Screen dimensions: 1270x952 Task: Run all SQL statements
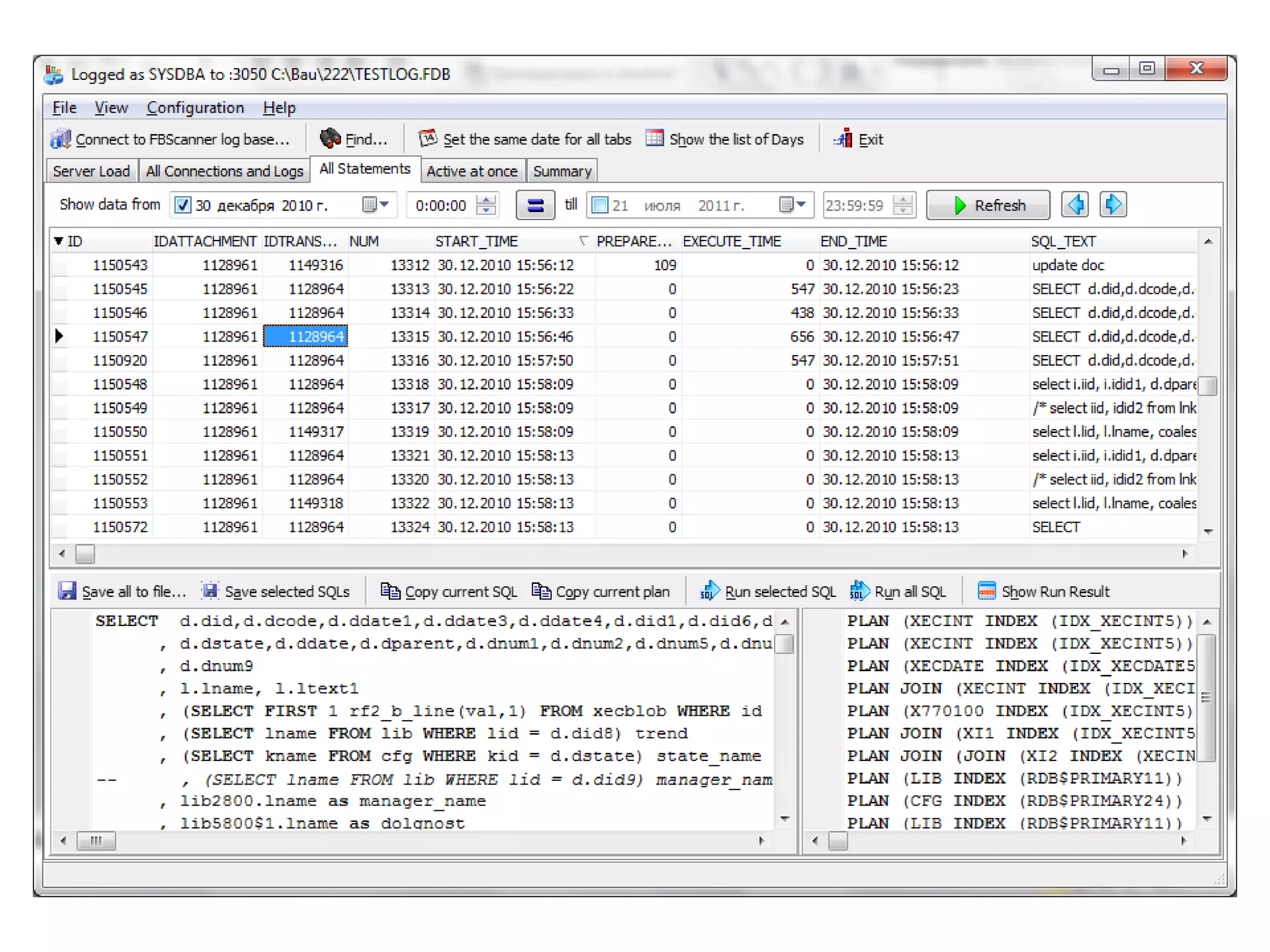(x=898, y=591)
